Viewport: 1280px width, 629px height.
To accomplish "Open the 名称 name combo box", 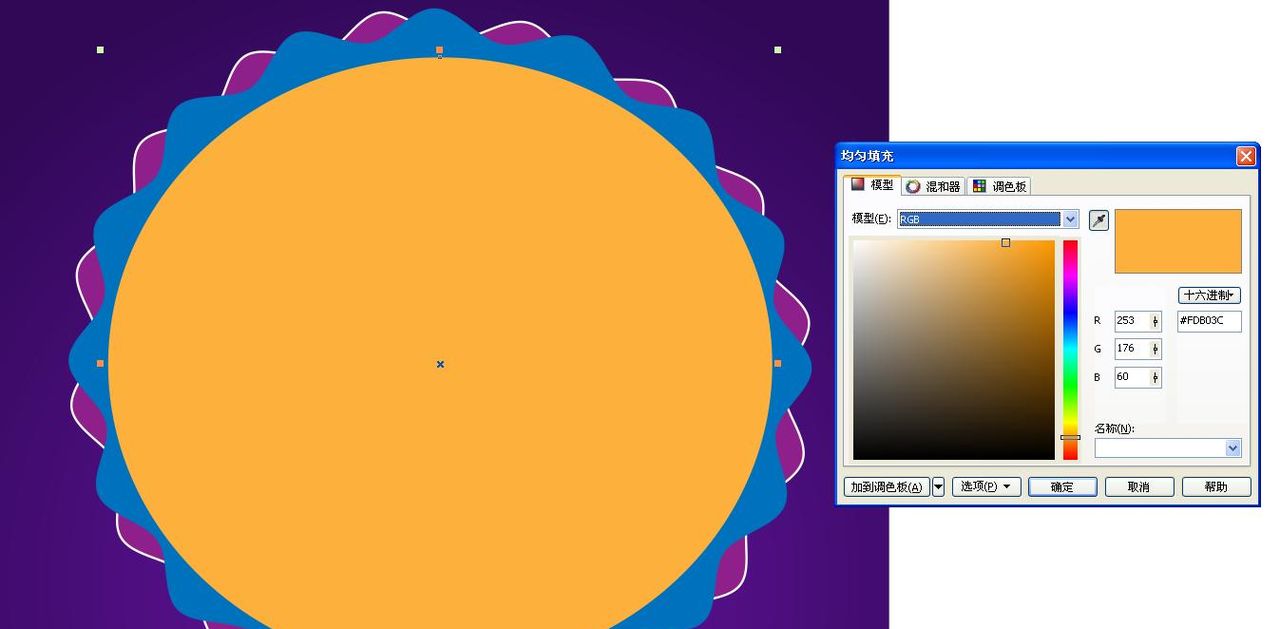I will tap(1168, 448).
